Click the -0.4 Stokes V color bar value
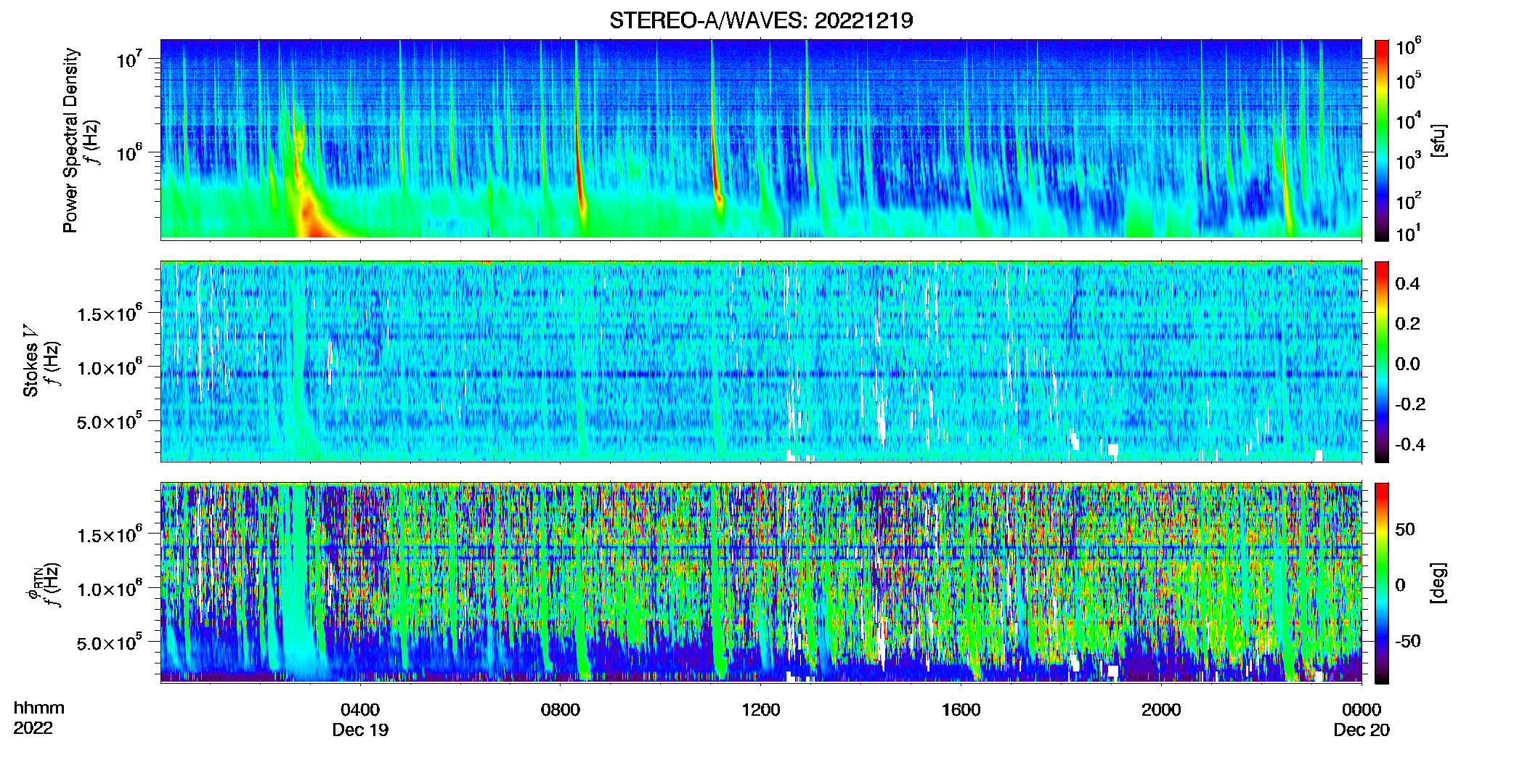Viewport: 1522px width, 784px height. pos(1410,444)
